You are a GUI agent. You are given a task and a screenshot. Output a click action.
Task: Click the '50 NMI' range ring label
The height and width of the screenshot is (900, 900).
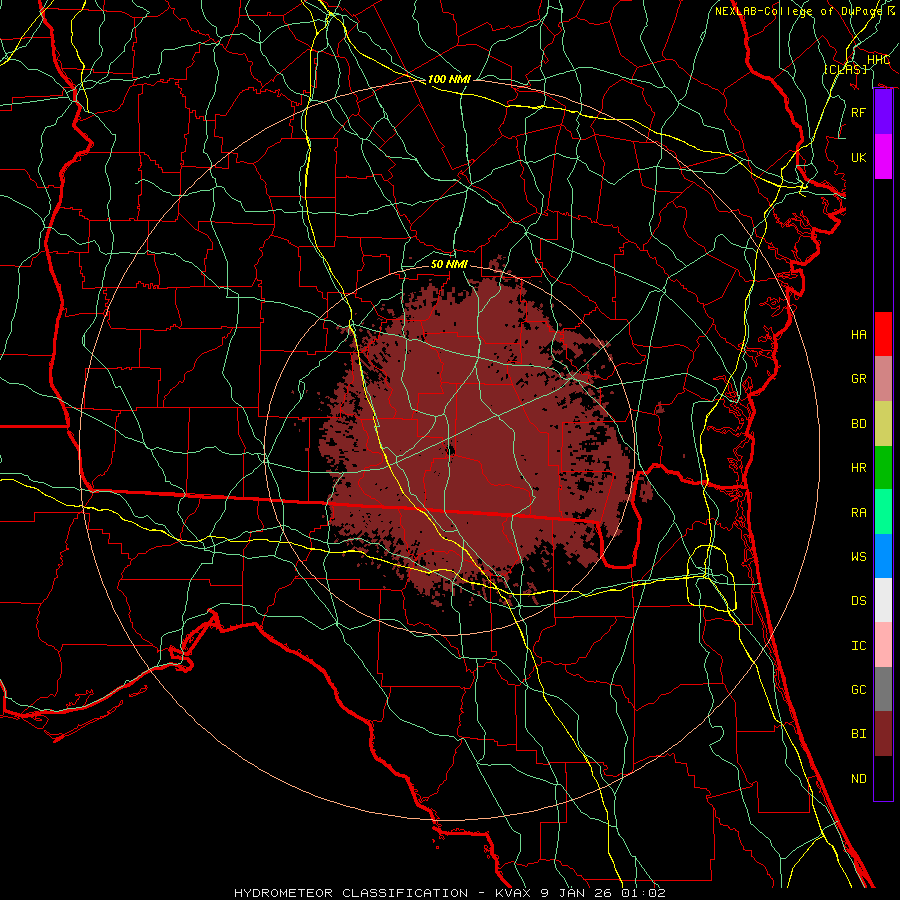click(449, 264)
